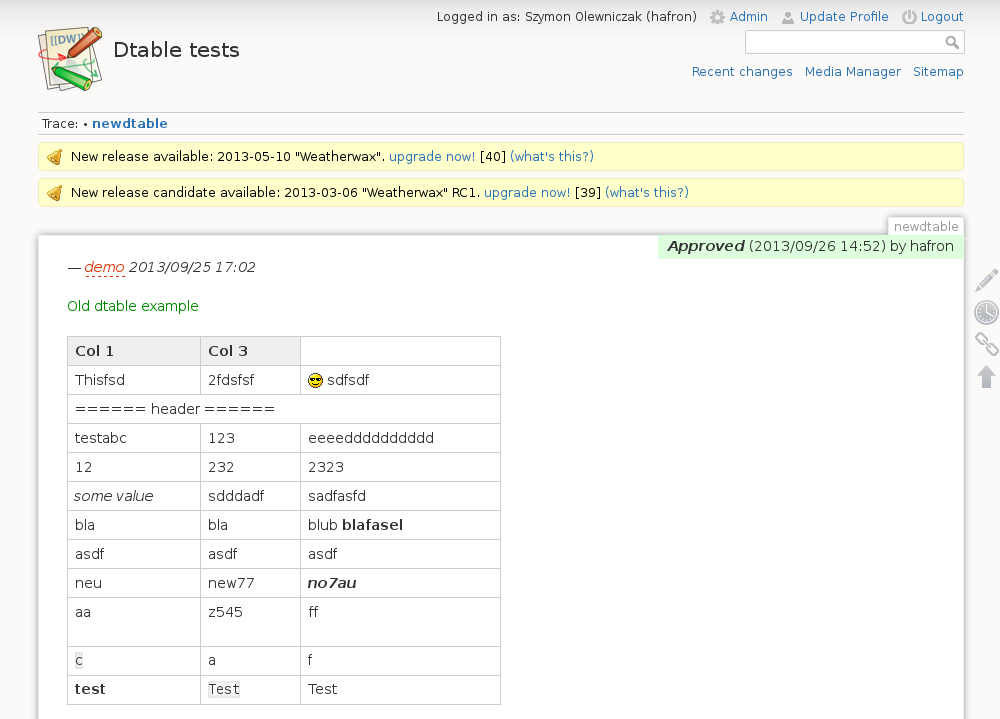Click the Weatherwax release notification icon
The height and width of the screenshot is (719, 1000).
coord(55,157)
